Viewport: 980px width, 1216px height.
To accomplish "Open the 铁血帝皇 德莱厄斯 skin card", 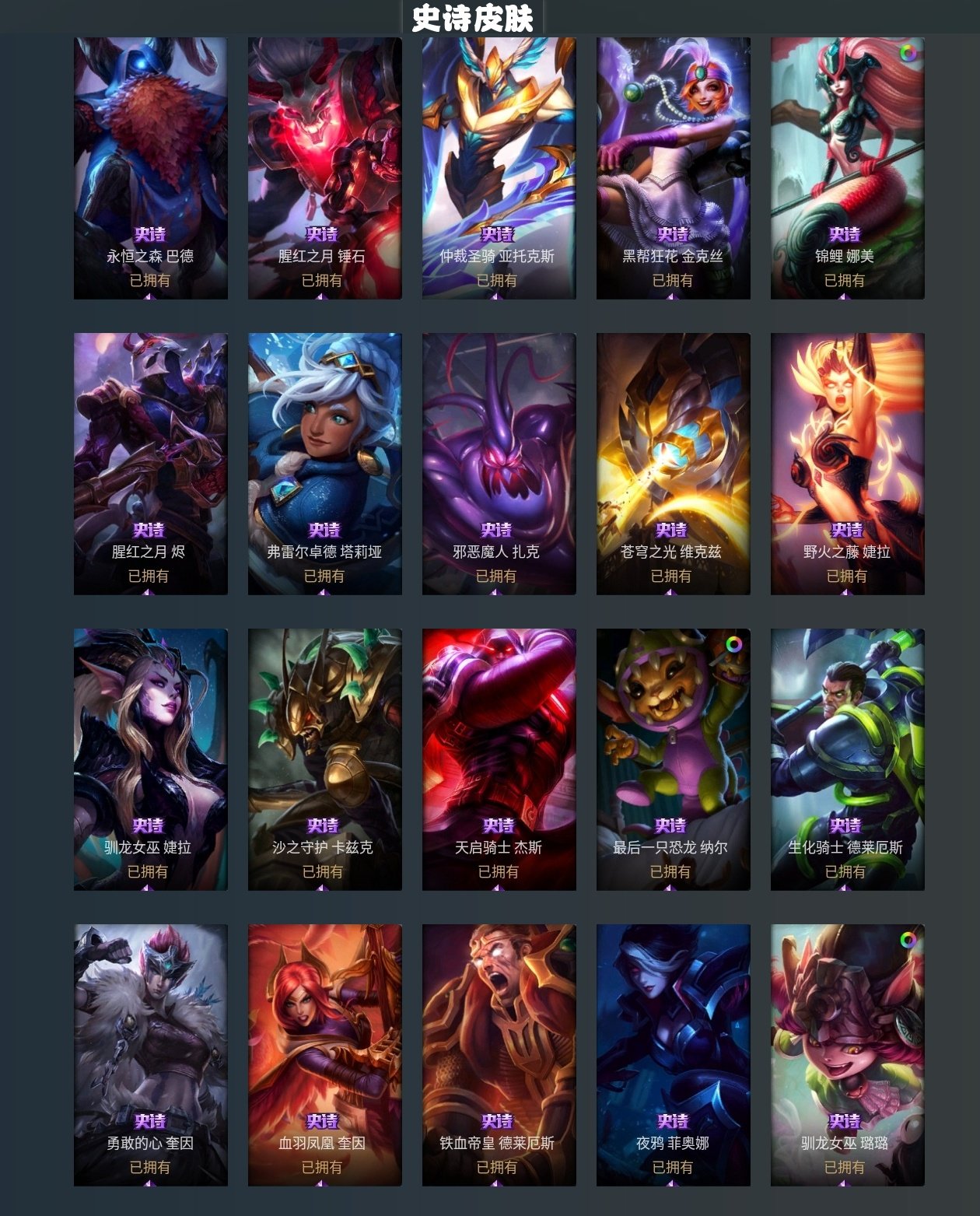I will (499, 1055).
